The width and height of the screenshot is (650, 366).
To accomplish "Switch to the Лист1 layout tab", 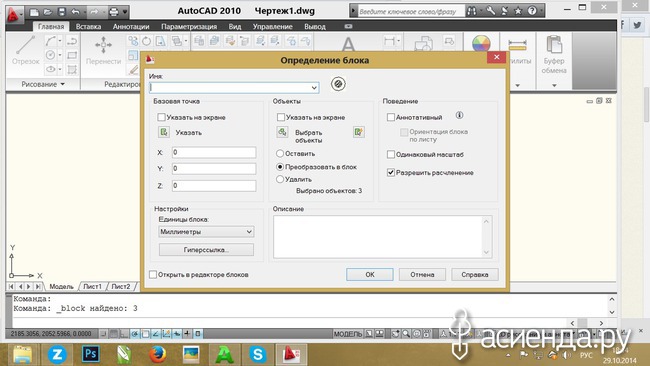I will pyautogui.click(x=92, y=286).
